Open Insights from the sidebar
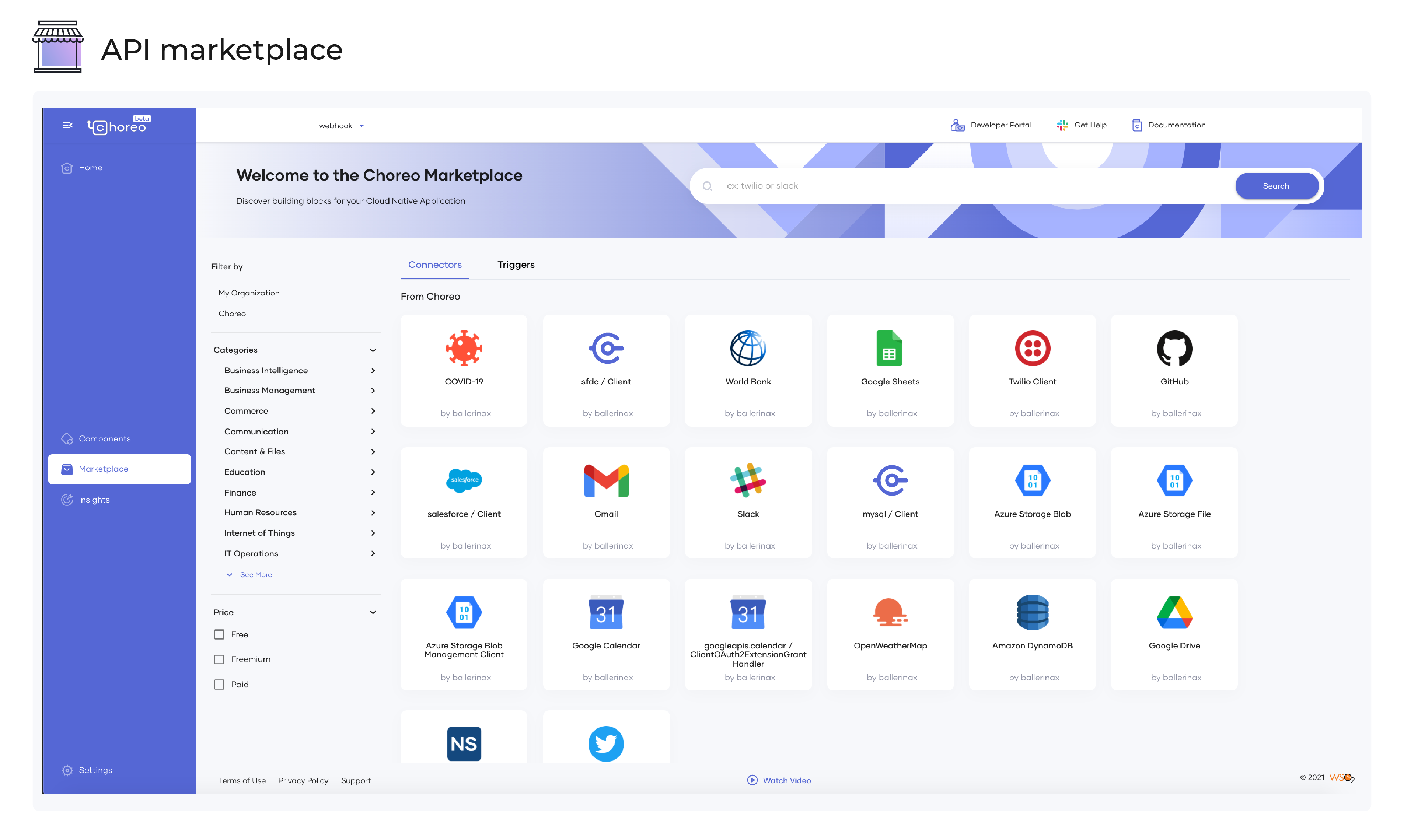 click(x=94, y=500)
